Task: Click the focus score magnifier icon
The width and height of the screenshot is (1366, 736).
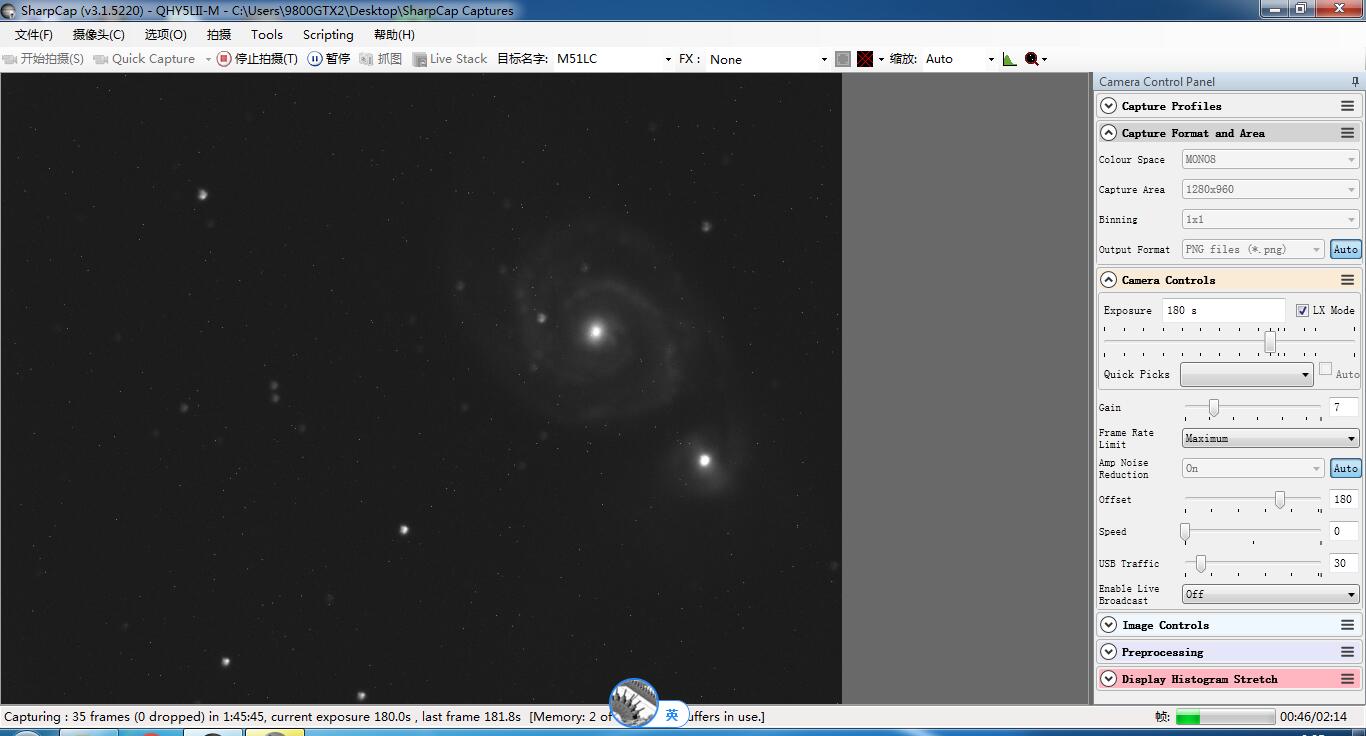Action: (1031, 59)
